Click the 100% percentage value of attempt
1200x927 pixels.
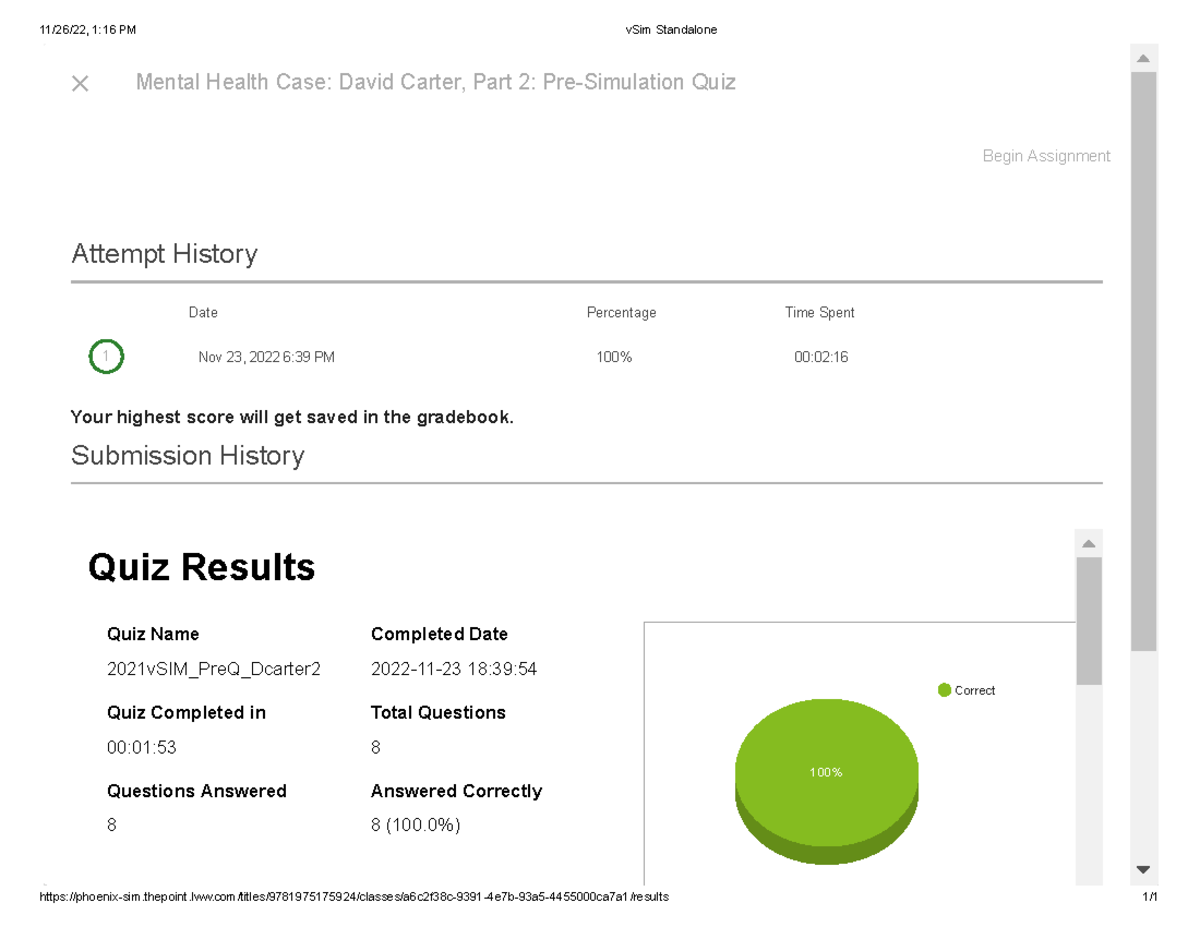613,357
